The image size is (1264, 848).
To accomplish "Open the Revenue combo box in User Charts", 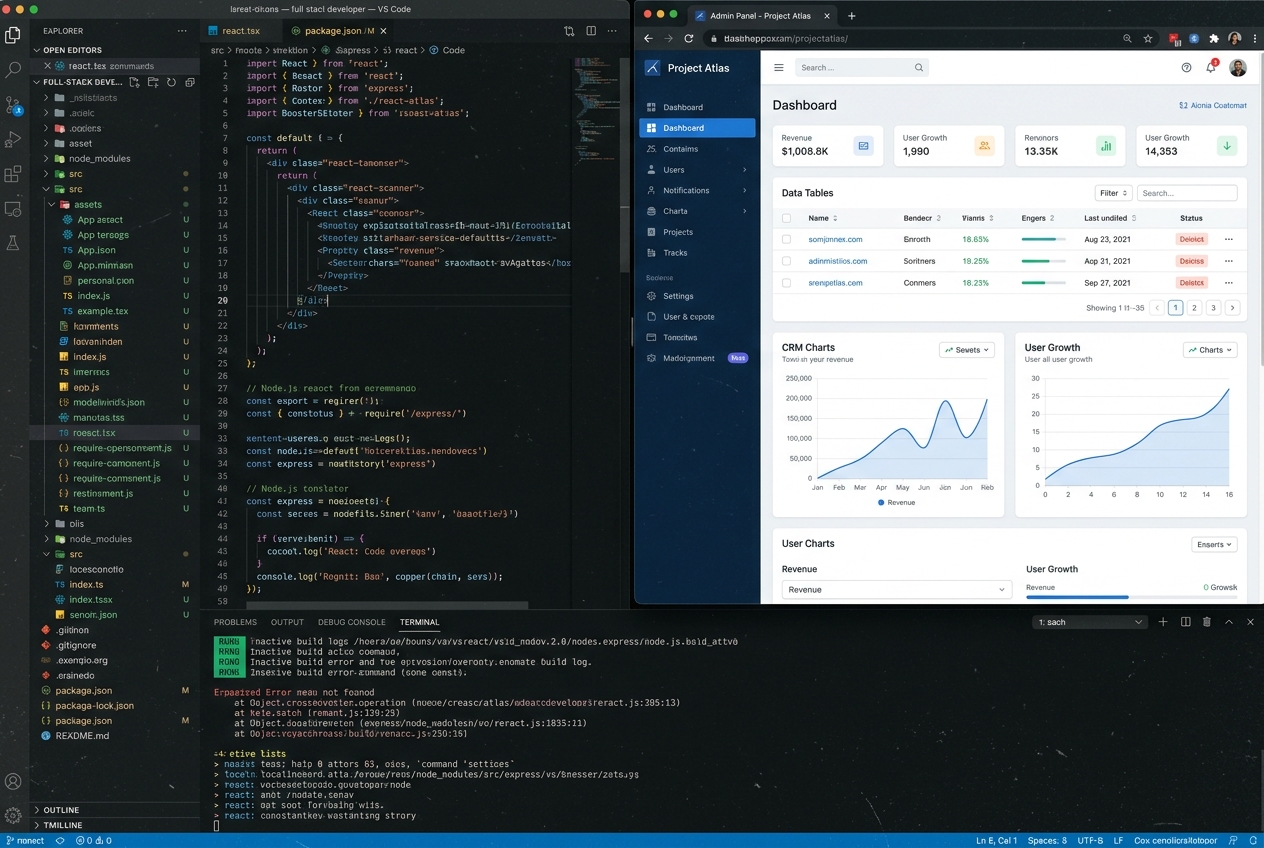I will tap(896, 590).
